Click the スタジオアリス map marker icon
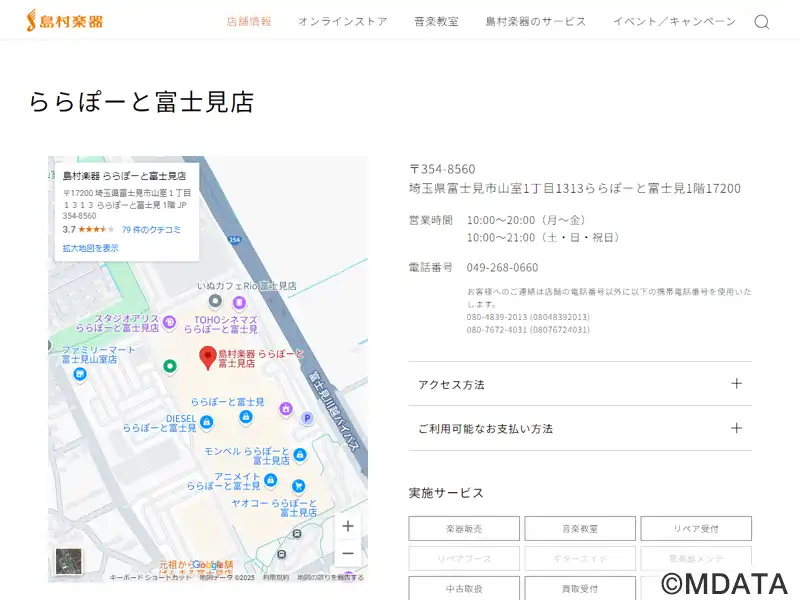Viewport: 800px width, 600px height. (x=169, y=322)
